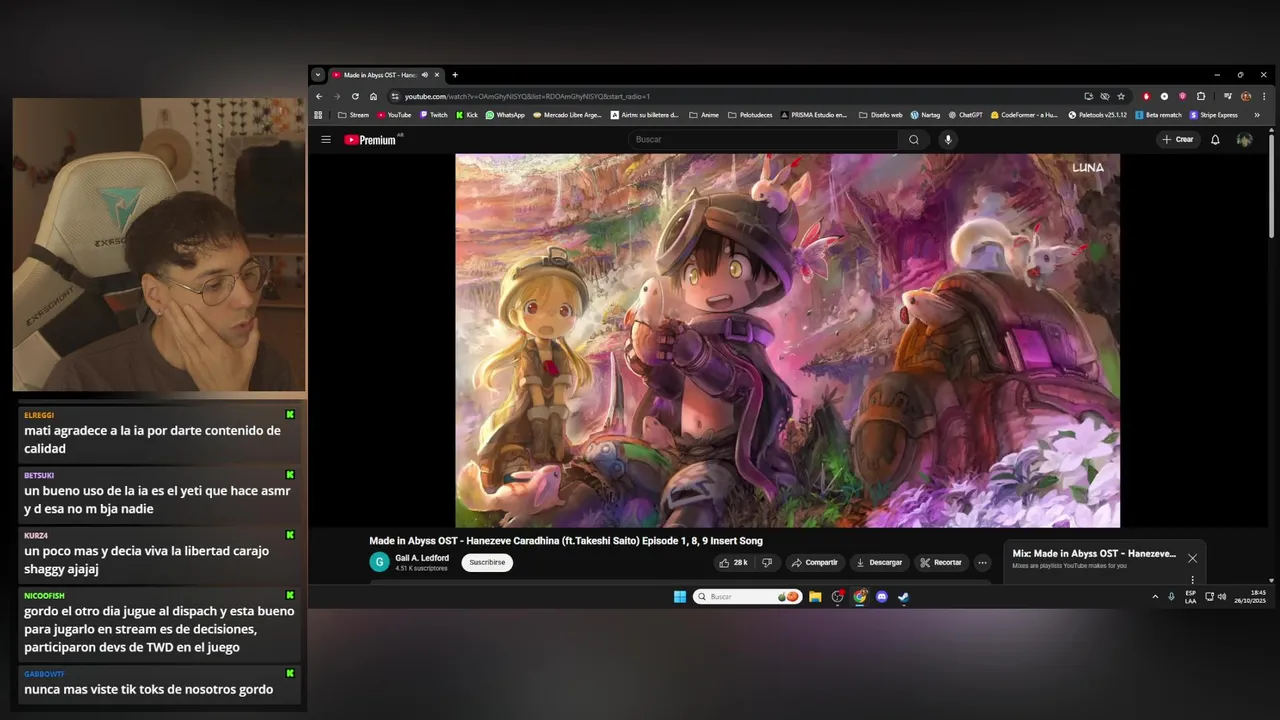The image size is (1280, 720).
Task: Close the Made in Abyss OST tab
Action: 437,75
